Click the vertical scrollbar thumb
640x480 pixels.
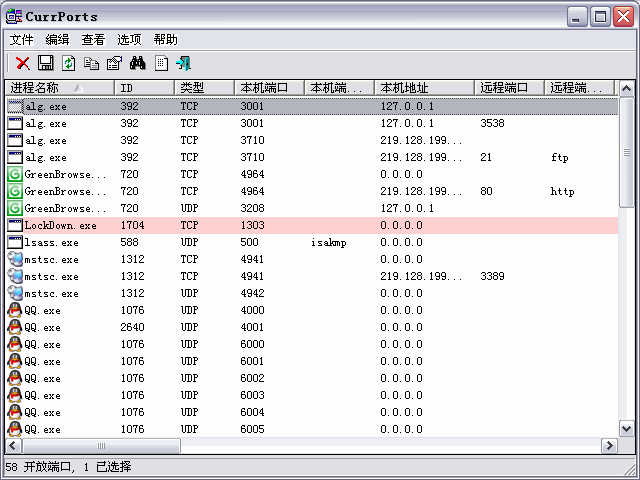pos(627,152)
